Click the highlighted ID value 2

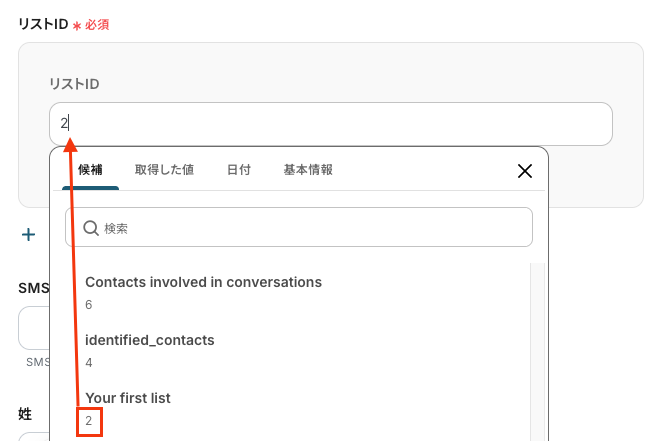click(x=89, y=421)
